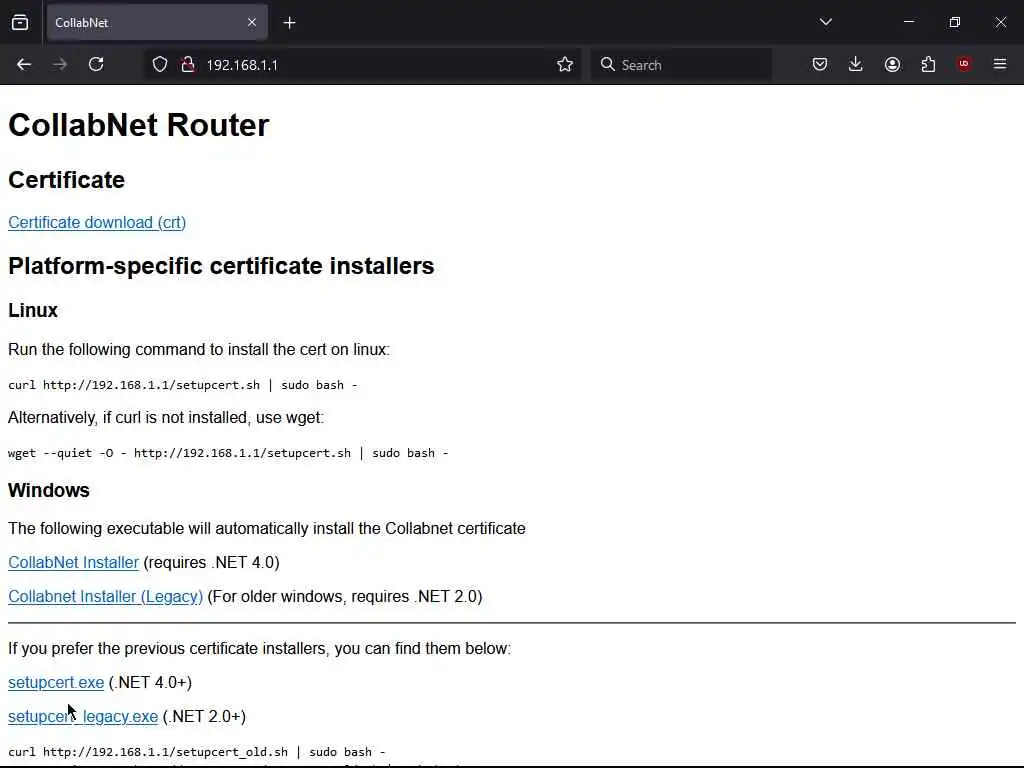Click the search magnifier icon
This screenshot has height=768, width=1024.
click(607, 65)
